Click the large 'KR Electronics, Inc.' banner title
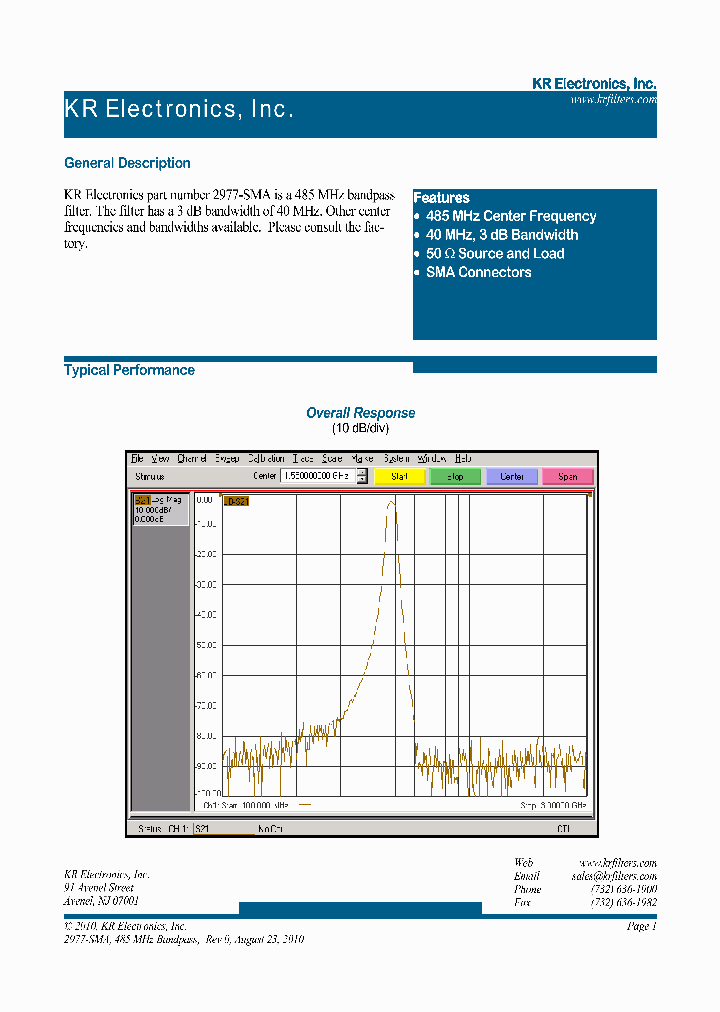The height and width of the screenshot is (1012, 720). pos(179,108)
